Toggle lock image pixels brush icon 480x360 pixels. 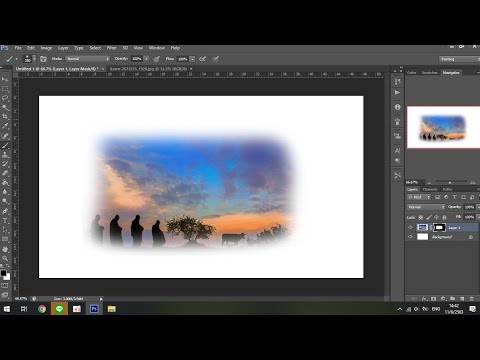[429, 217]
